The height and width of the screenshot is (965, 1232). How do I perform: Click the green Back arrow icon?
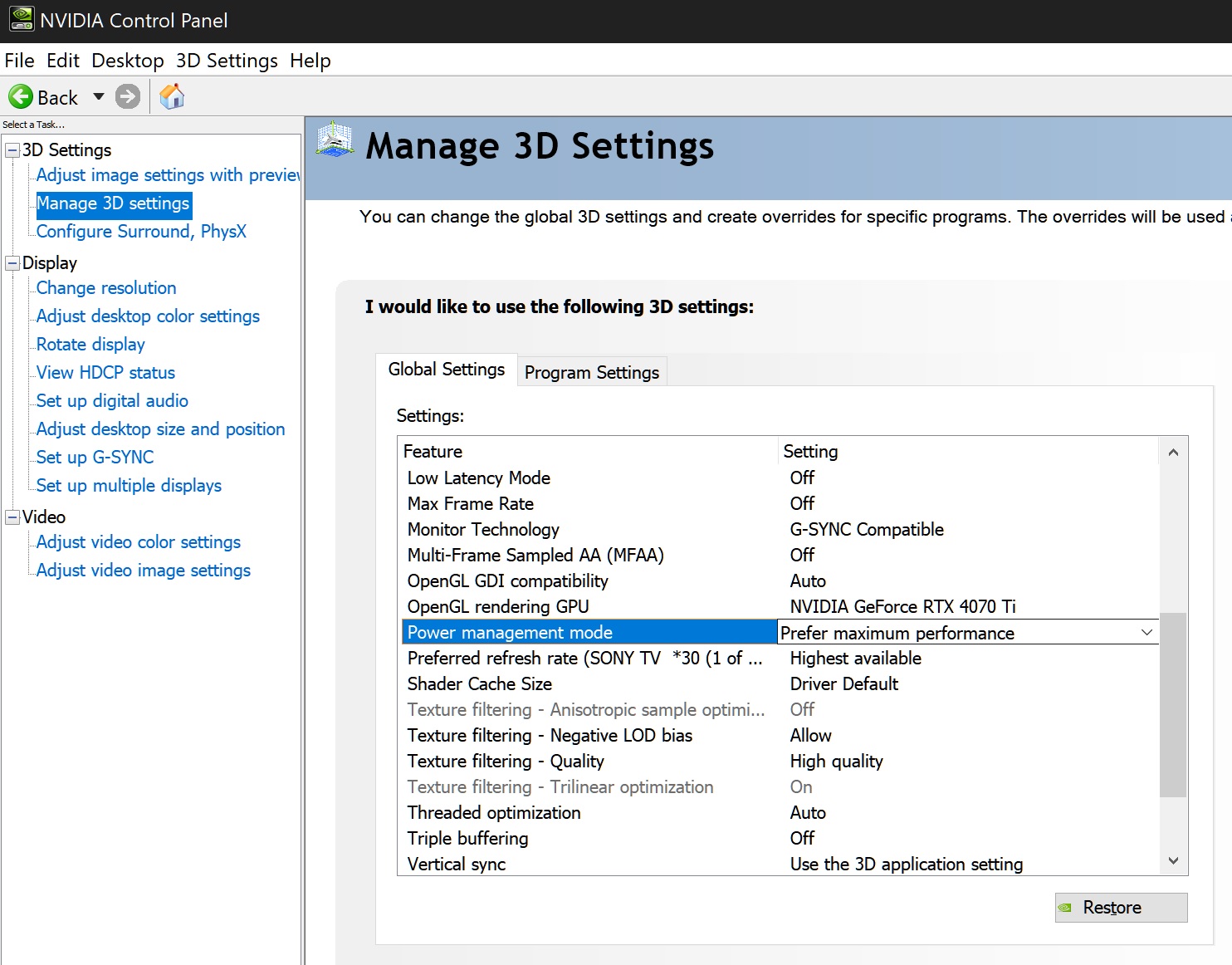click(21, 97)
